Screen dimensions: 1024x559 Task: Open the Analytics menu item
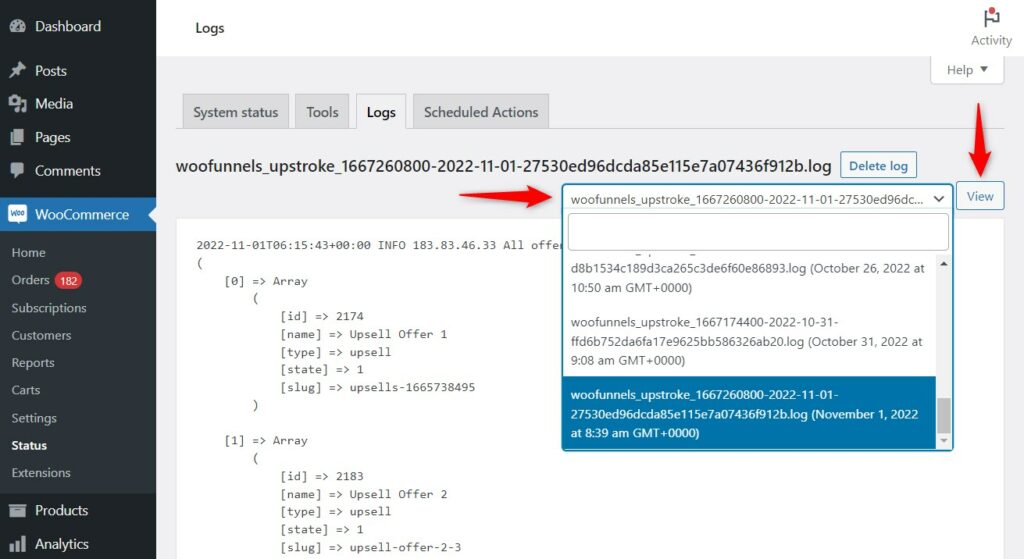(61, 544)
